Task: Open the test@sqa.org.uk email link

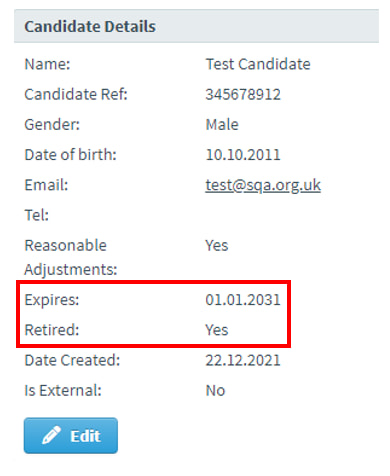Action: point(263,185)
